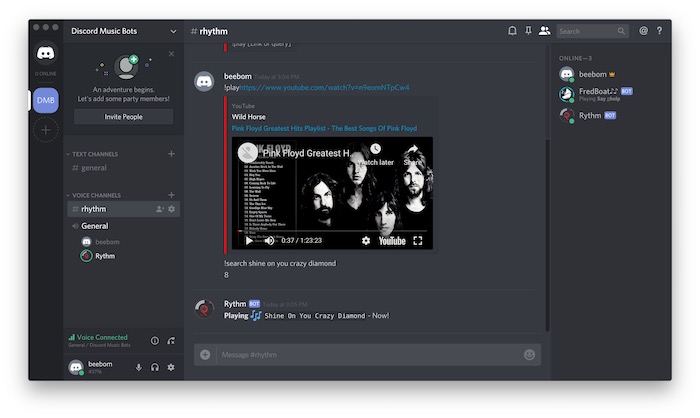Viewport: 700px width, 418px height.
Task: Click the Invite People button
Action: click(124, 116)
